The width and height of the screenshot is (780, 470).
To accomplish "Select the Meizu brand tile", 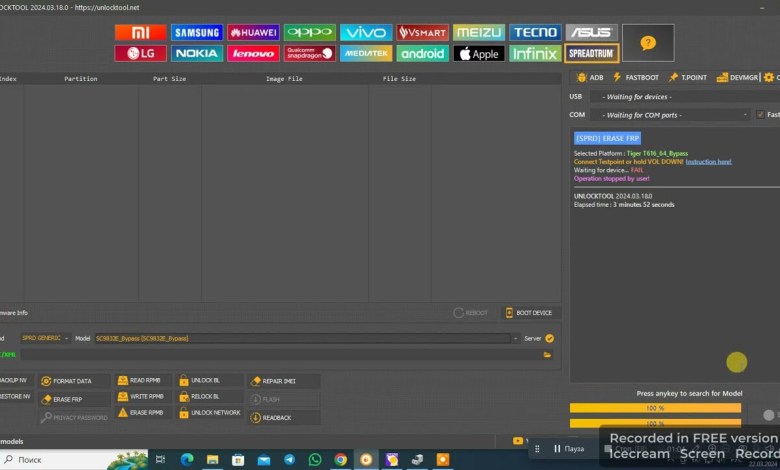I will [x=479, y=32].
